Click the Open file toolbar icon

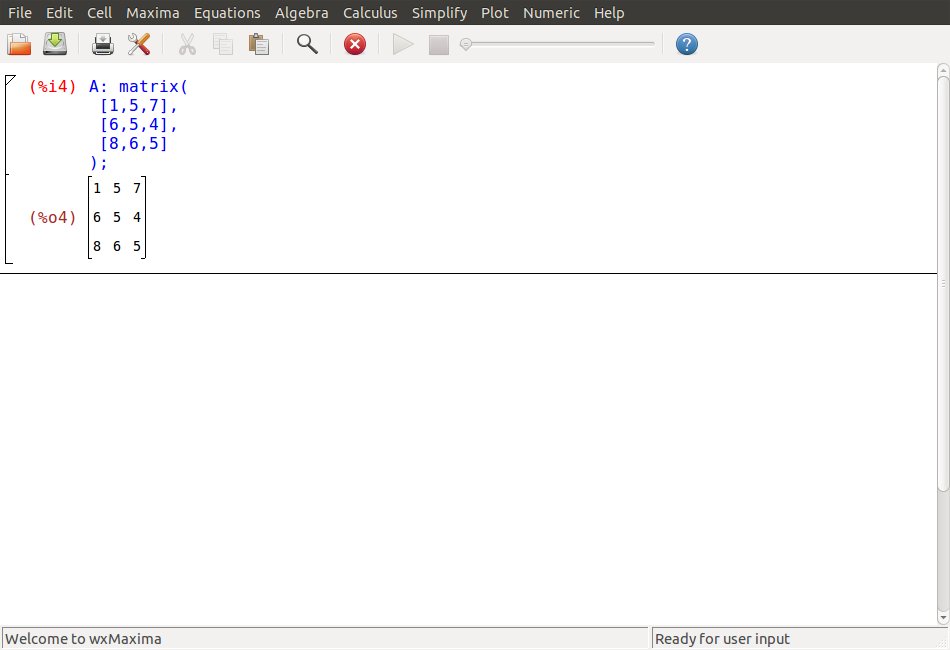19,44
